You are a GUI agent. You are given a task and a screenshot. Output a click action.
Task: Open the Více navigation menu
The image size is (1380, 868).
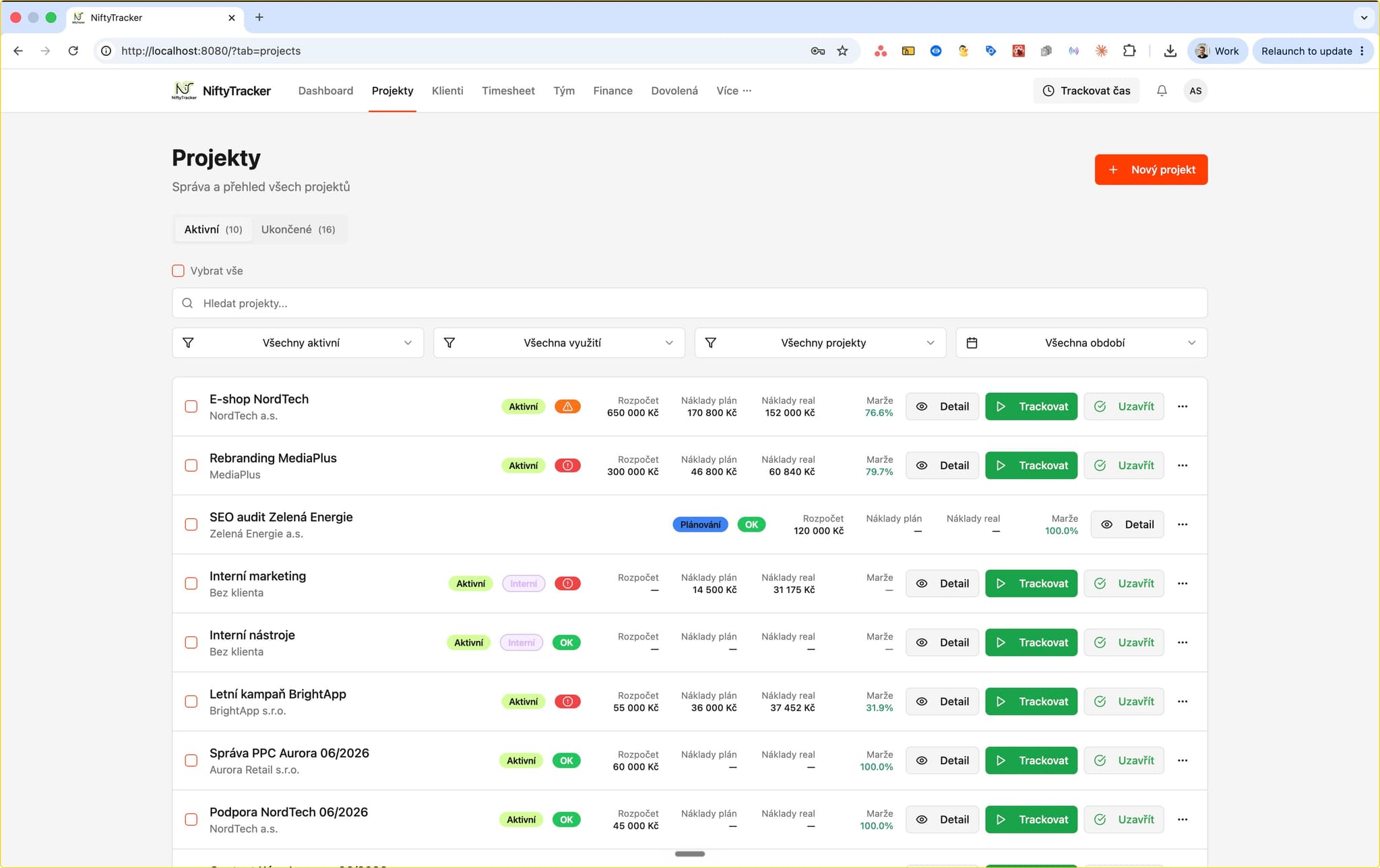pos(734,90)
